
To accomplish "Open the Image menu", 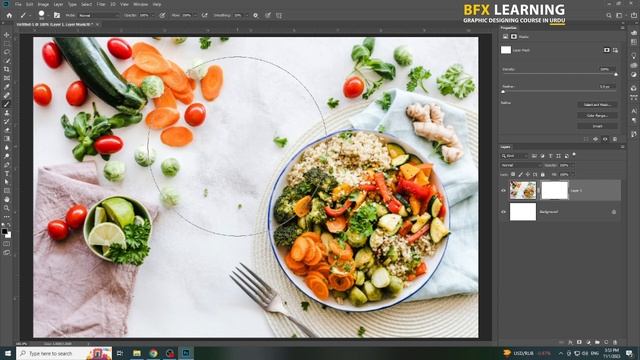I will [x=43, y=4].
